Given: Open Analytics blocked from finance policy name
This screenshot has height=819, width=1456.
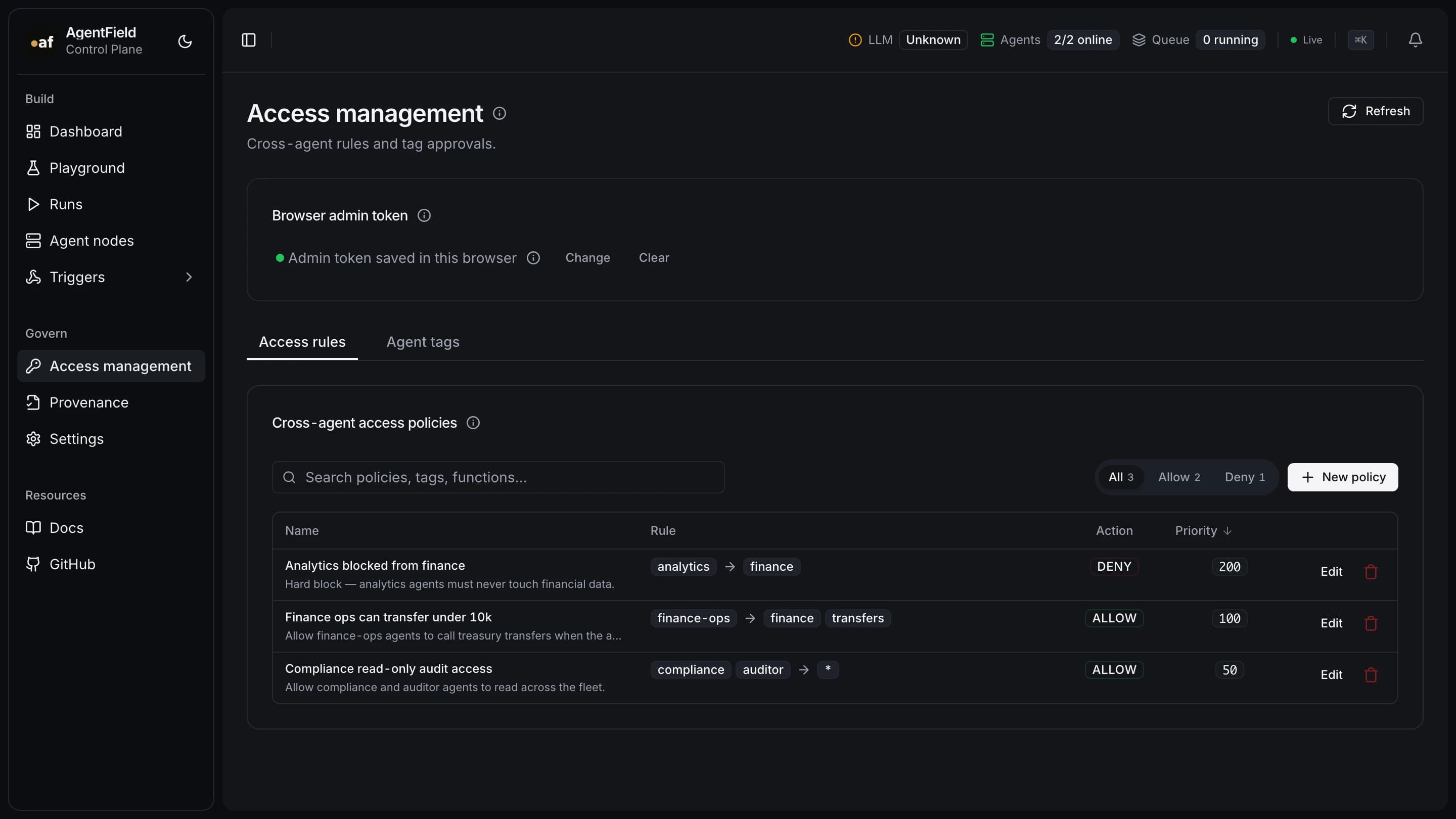Looking at the screenshot, I should [x=375, y=565].
